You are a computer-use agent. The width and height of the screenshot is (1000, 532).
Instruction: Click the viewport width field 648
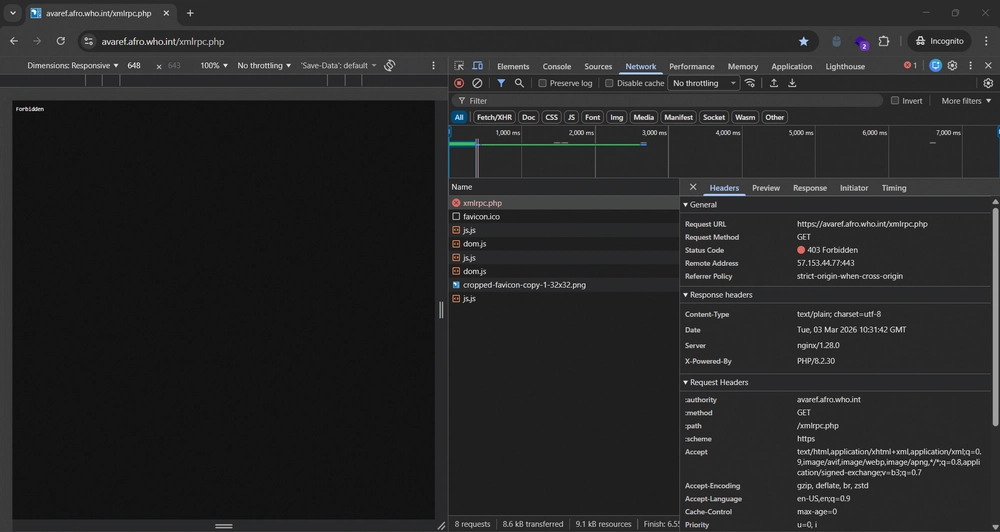coord(134,65)
